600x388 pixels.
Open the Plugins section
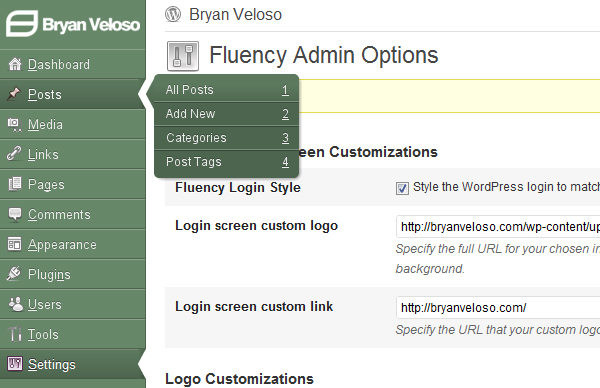pyautogui.click(x=73, y=274)
